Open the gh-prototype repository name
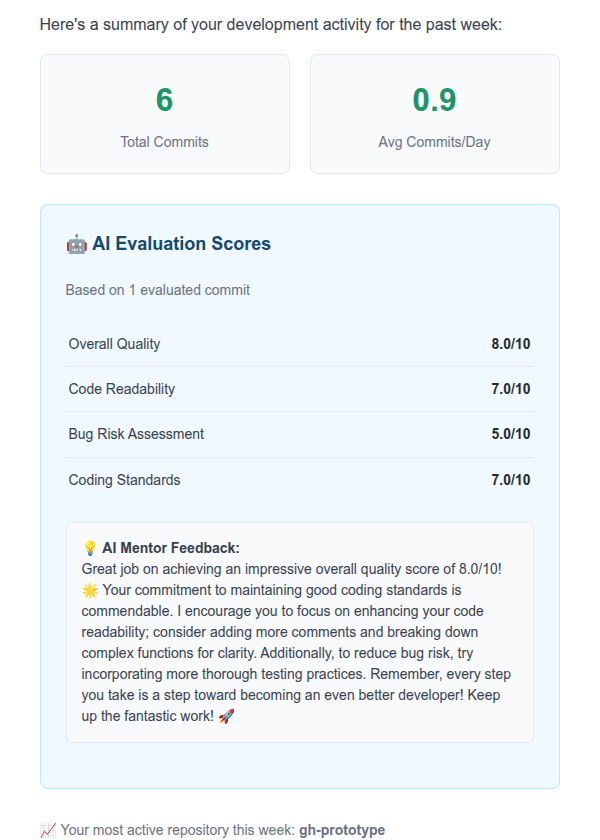Screen dimensions: 600x840 pyautogui.click(x=342, y=830)
